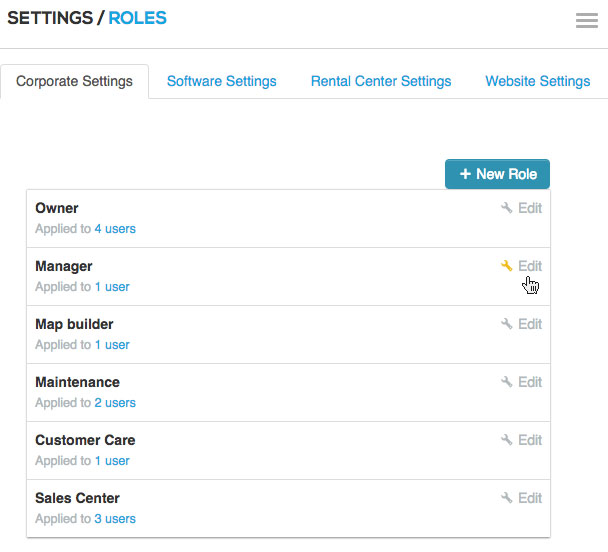The width and height of the screenshot is (608, 552).
Task: Show the 3 users under Sales Center
Action: point(115,519)
